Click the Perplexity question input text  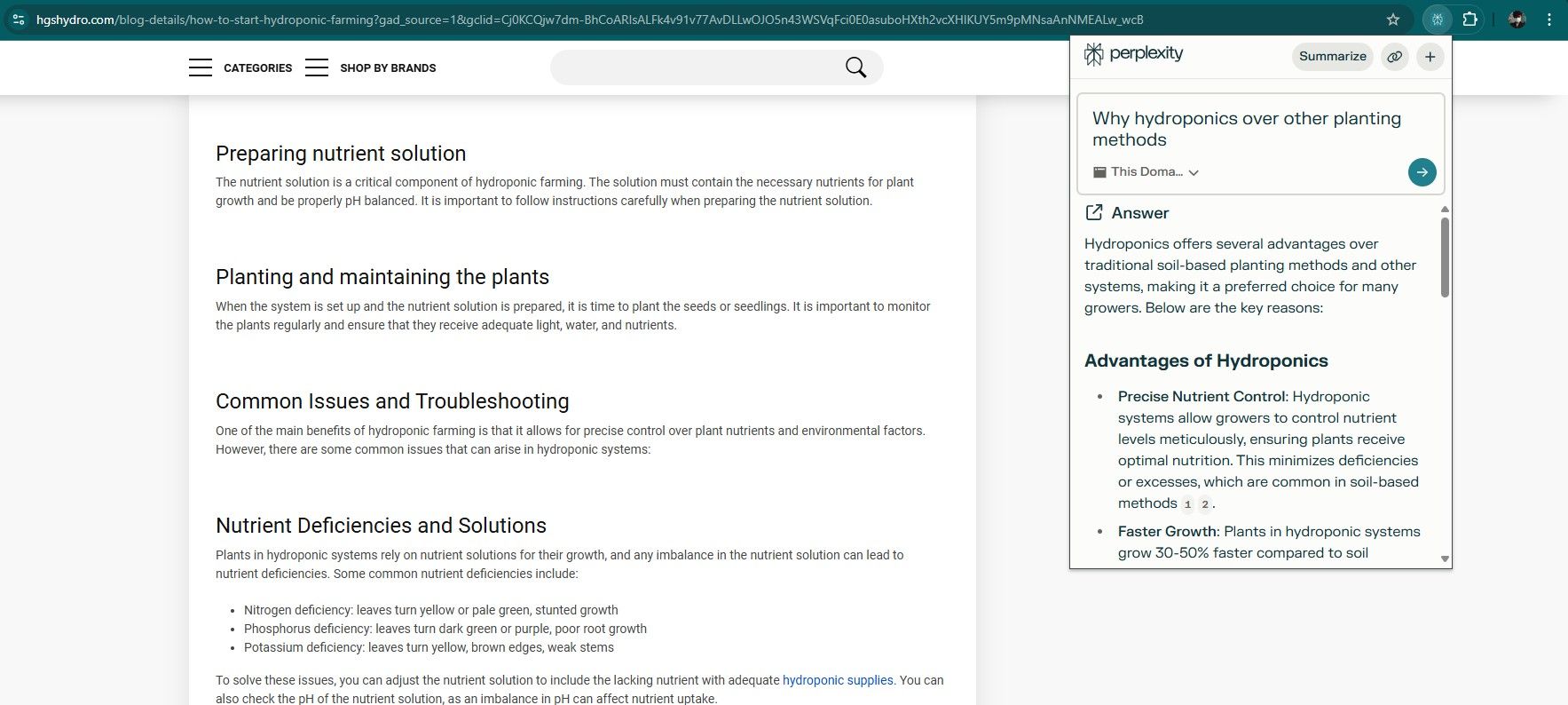[x=1246, y=129]
